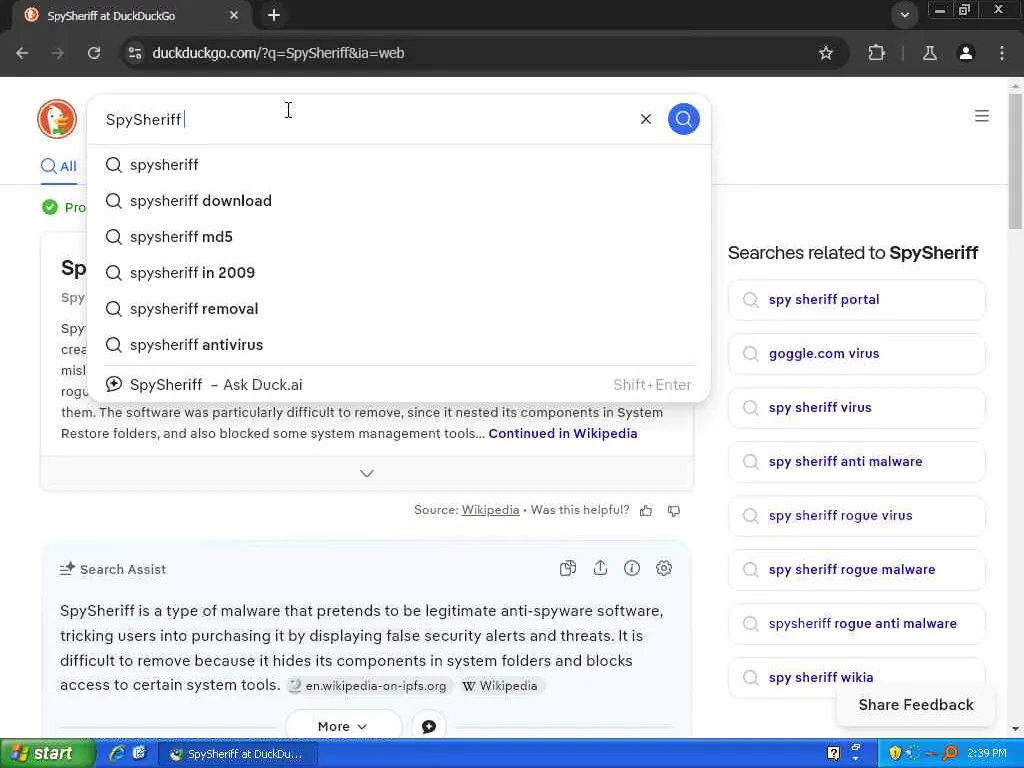Screen dimensions: 1024x768
Task: Choose suggestion "spysheriff in 2009"
Action: coord(399,272)
